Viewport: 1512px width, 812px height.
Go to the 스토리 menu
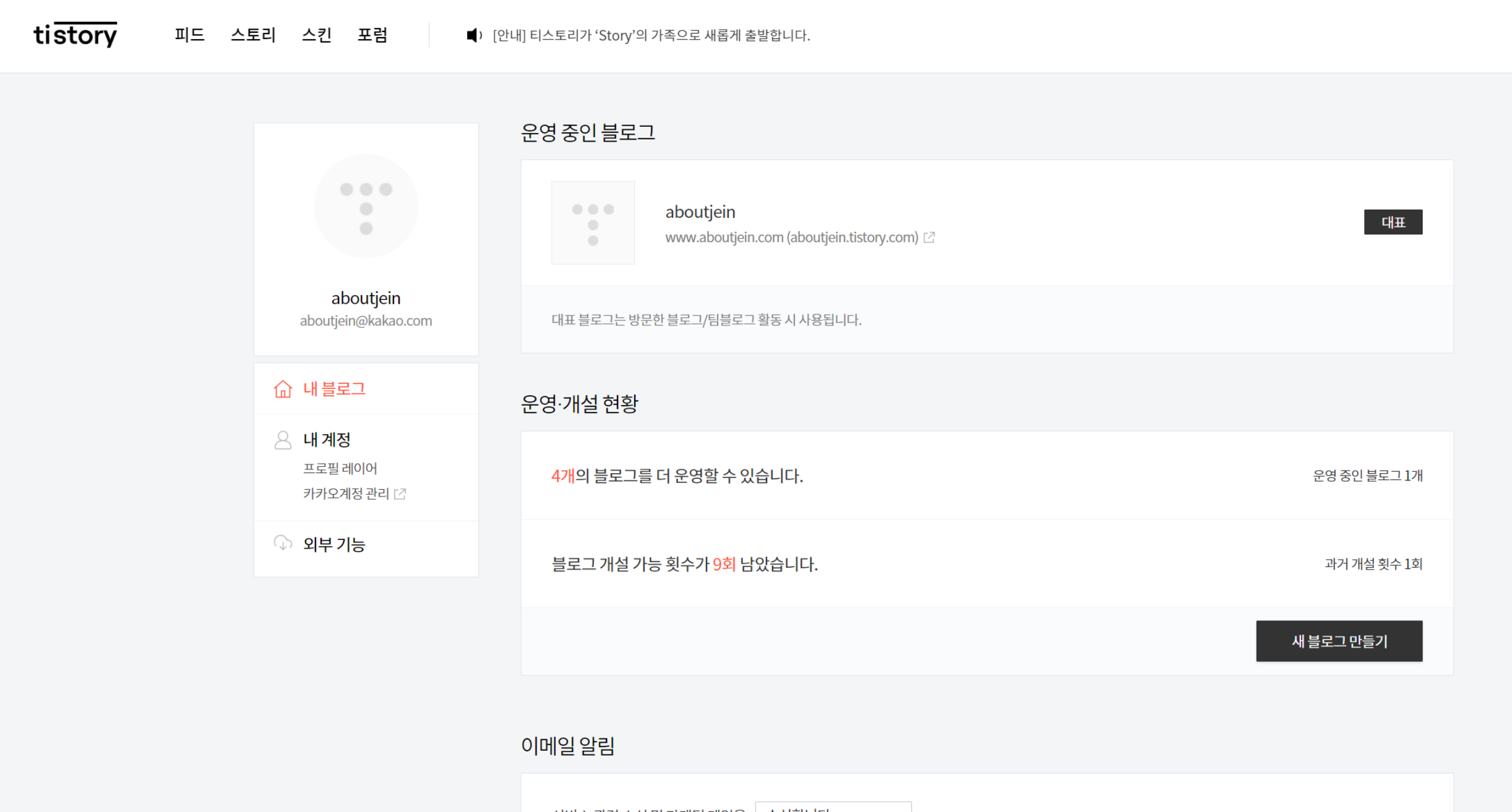tap(253, 35)
